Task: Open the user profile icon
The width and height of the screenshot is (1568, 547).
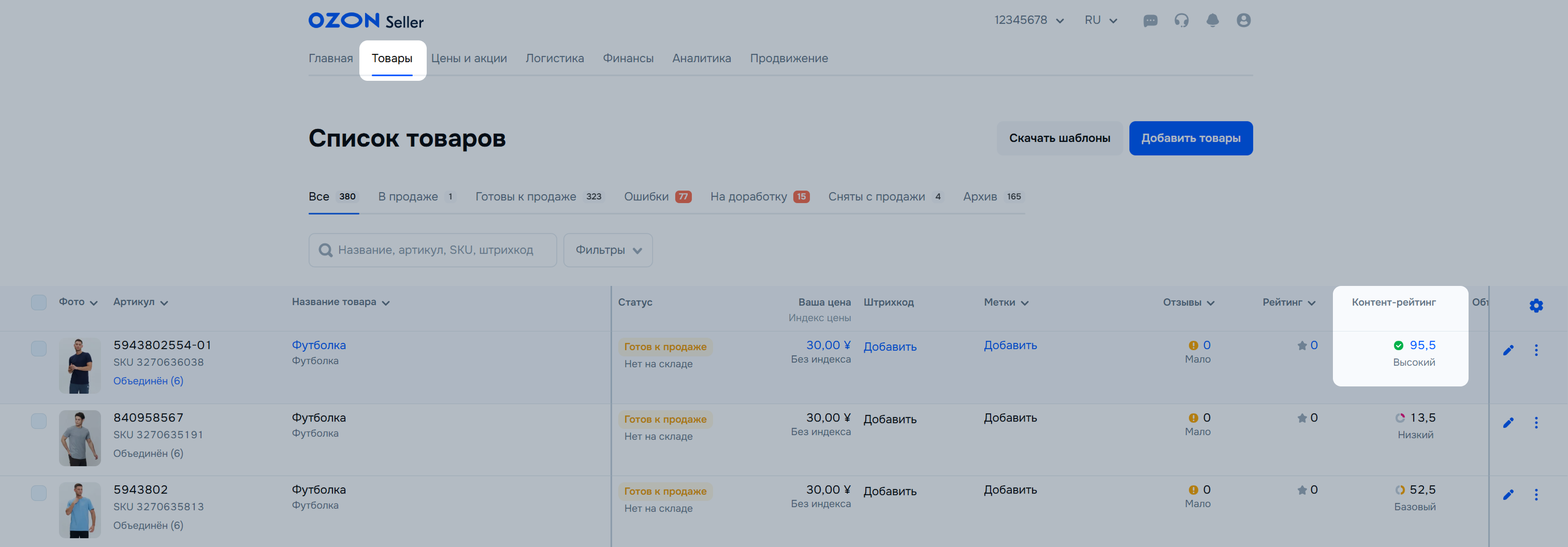Action: 1243,21
